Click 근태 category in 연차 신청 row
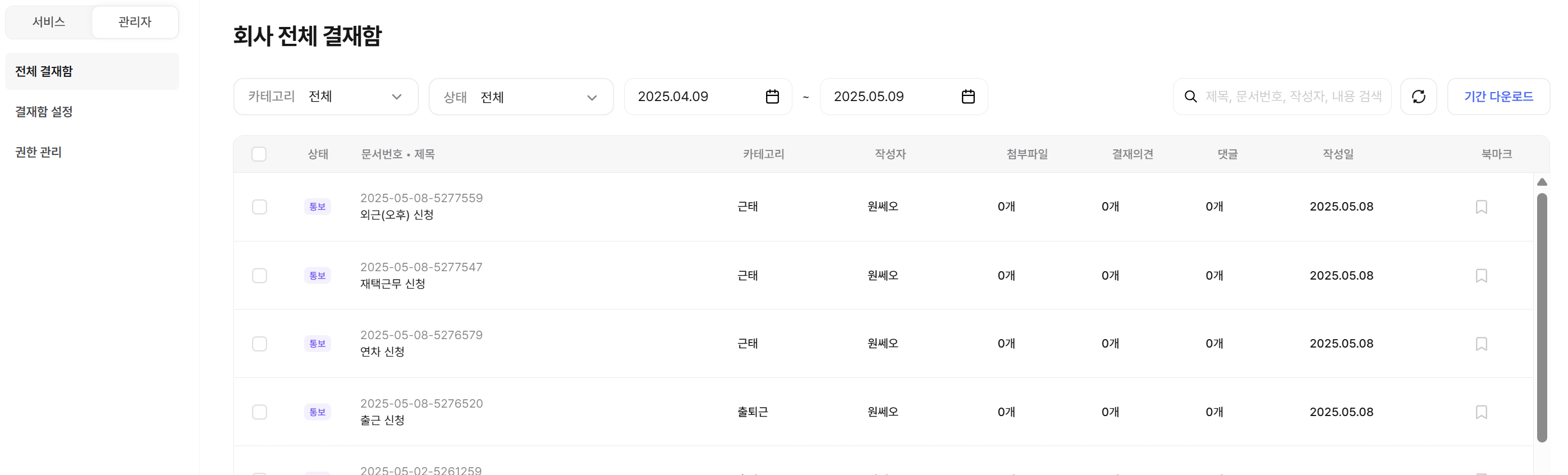 point(748,344)
